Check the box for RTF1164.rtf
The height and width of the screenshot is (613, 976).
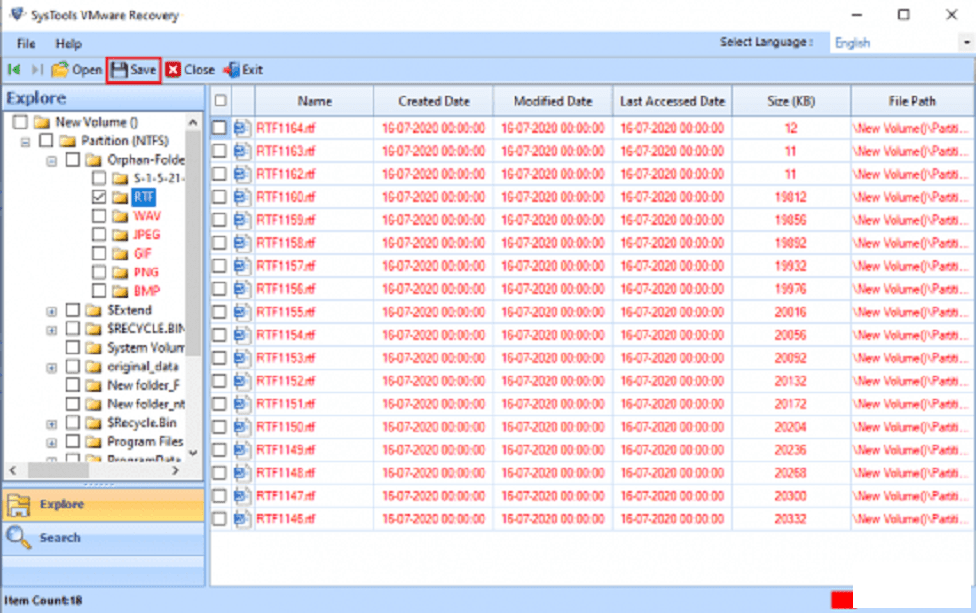[x=219, y=128]
